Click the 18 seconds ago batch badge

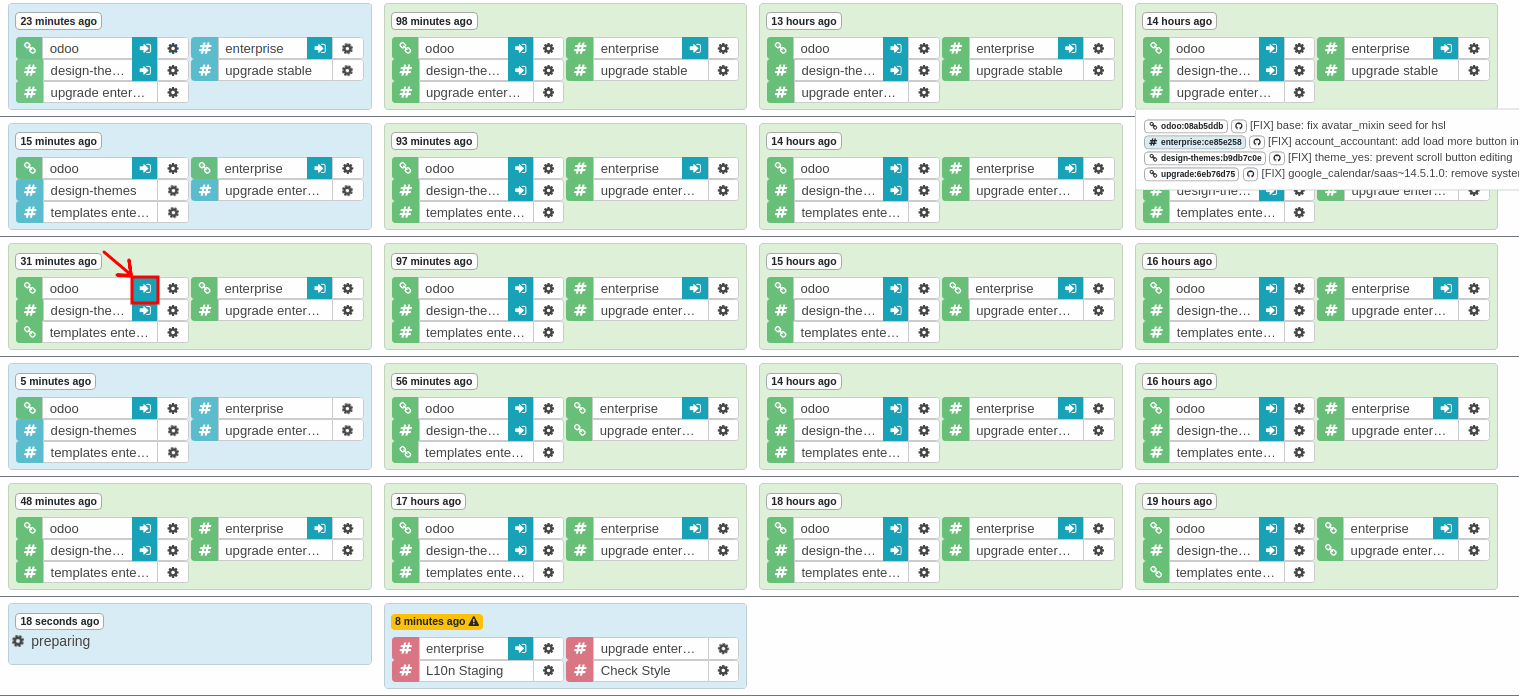(x=59, y=622)
